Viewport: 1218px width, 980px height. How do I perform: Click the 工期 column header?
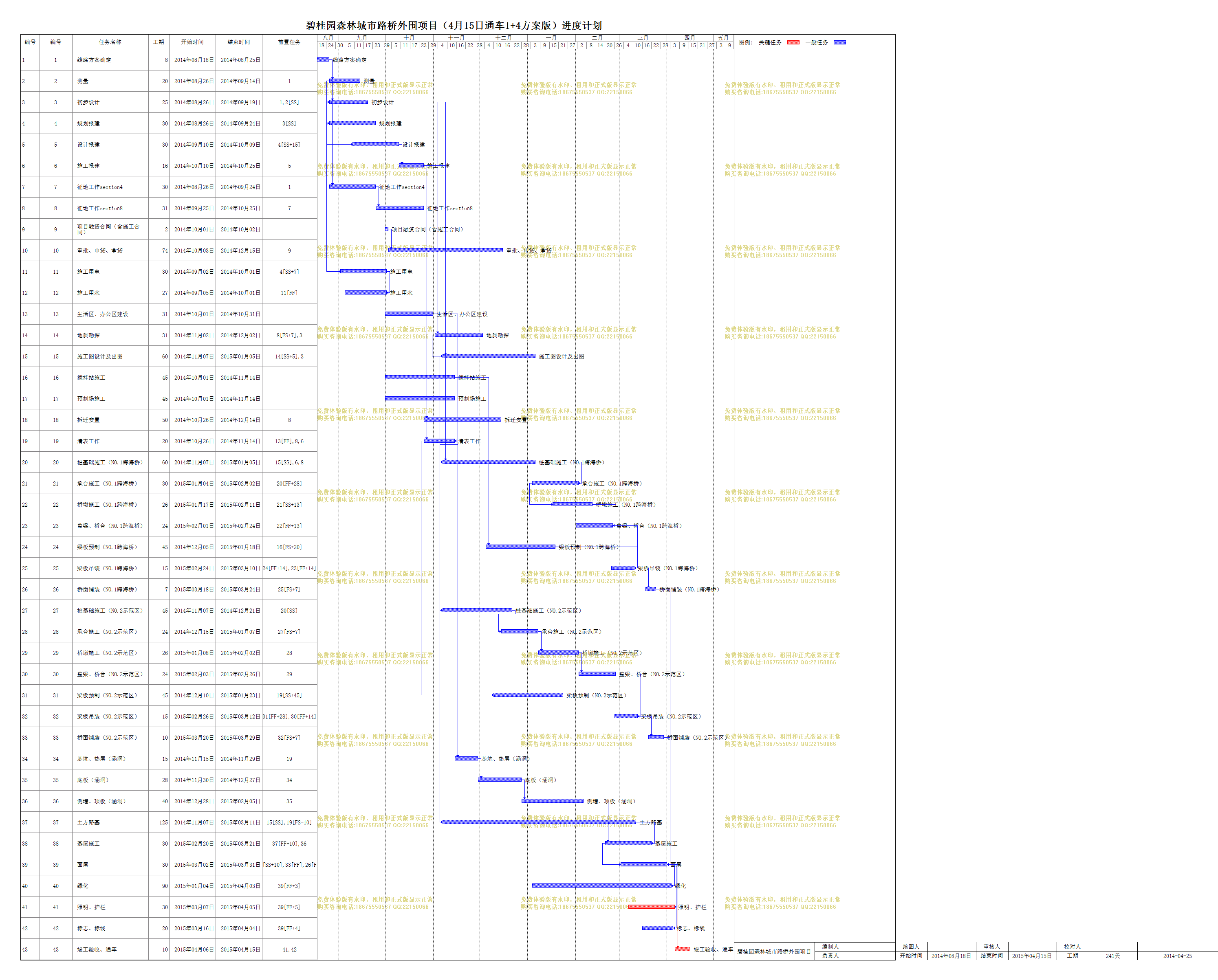coord(159,42)
